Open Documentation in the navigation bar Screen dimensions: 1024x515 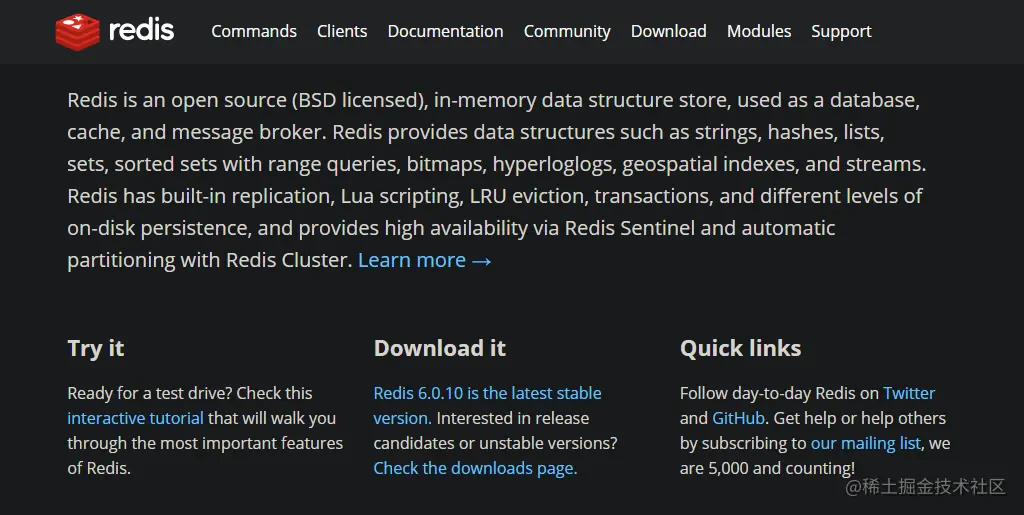(x=445, y=31)
